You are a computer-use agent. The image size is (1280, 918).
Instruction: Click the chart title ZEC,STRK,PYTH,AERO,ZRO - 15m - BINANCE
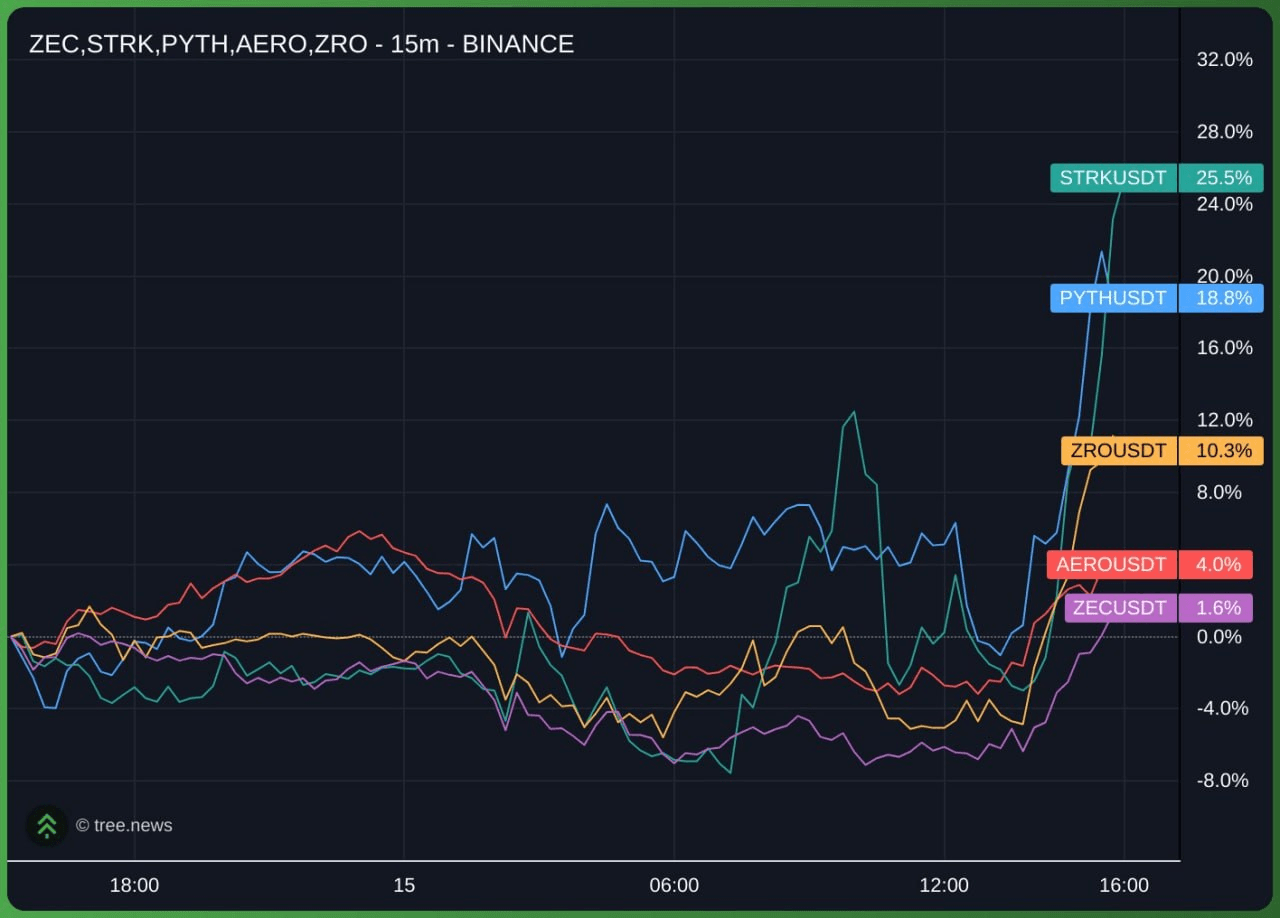click(301, 44)
